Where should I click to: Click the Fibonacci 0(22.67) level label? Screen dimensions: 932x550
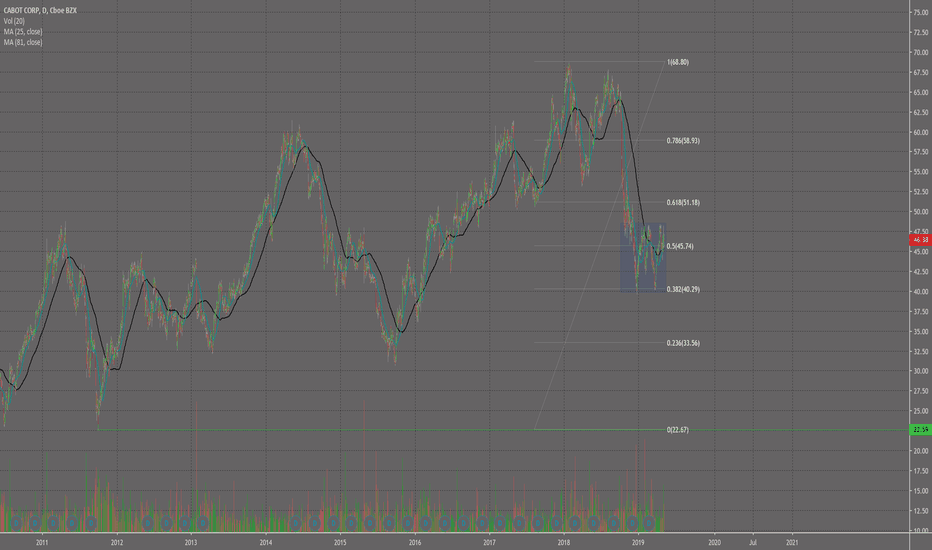click(x=678, y=430)
